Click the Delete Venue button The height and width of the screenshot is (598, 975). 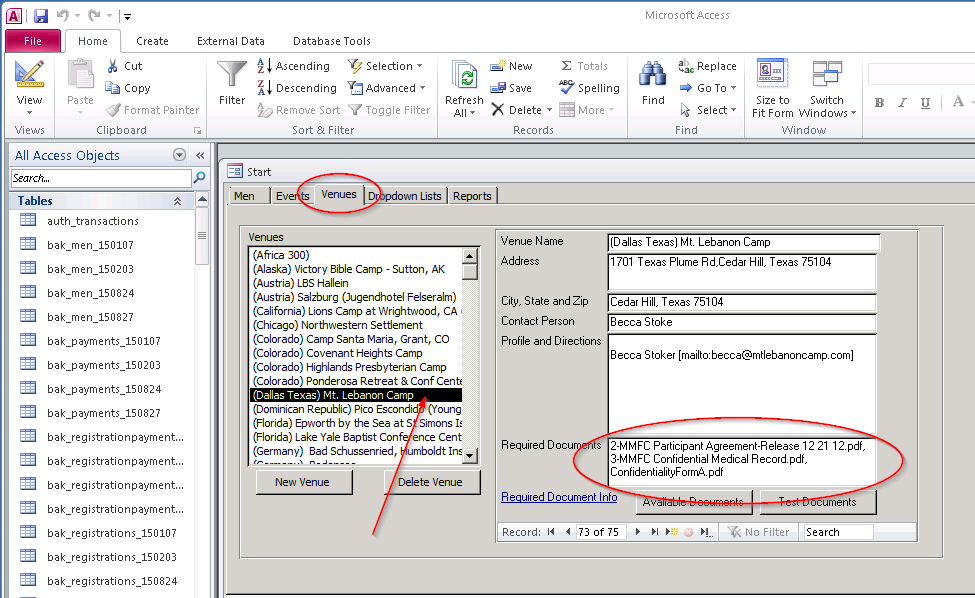(x=430, y=482)
